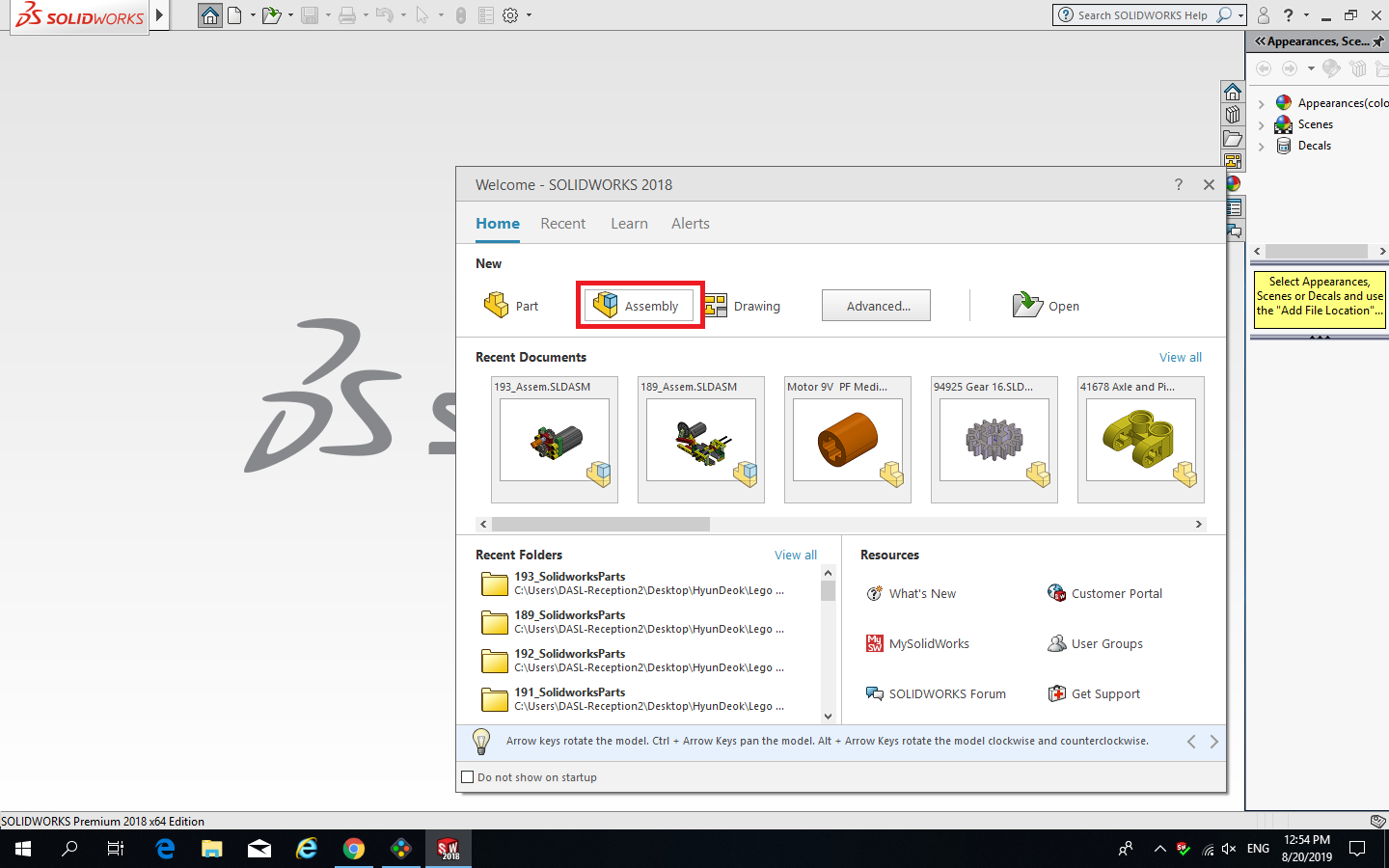
Task: Open history dropdown in Appearances pane toolbar
Action: click(1311, 68)
